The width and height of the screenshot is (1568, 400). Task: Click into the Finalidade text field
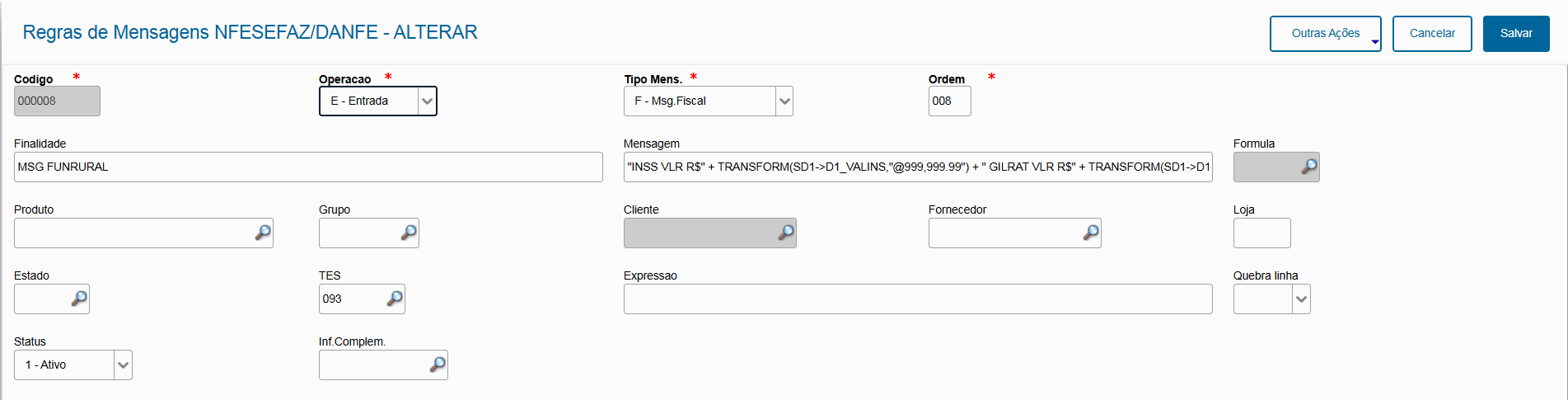point(308,167)
